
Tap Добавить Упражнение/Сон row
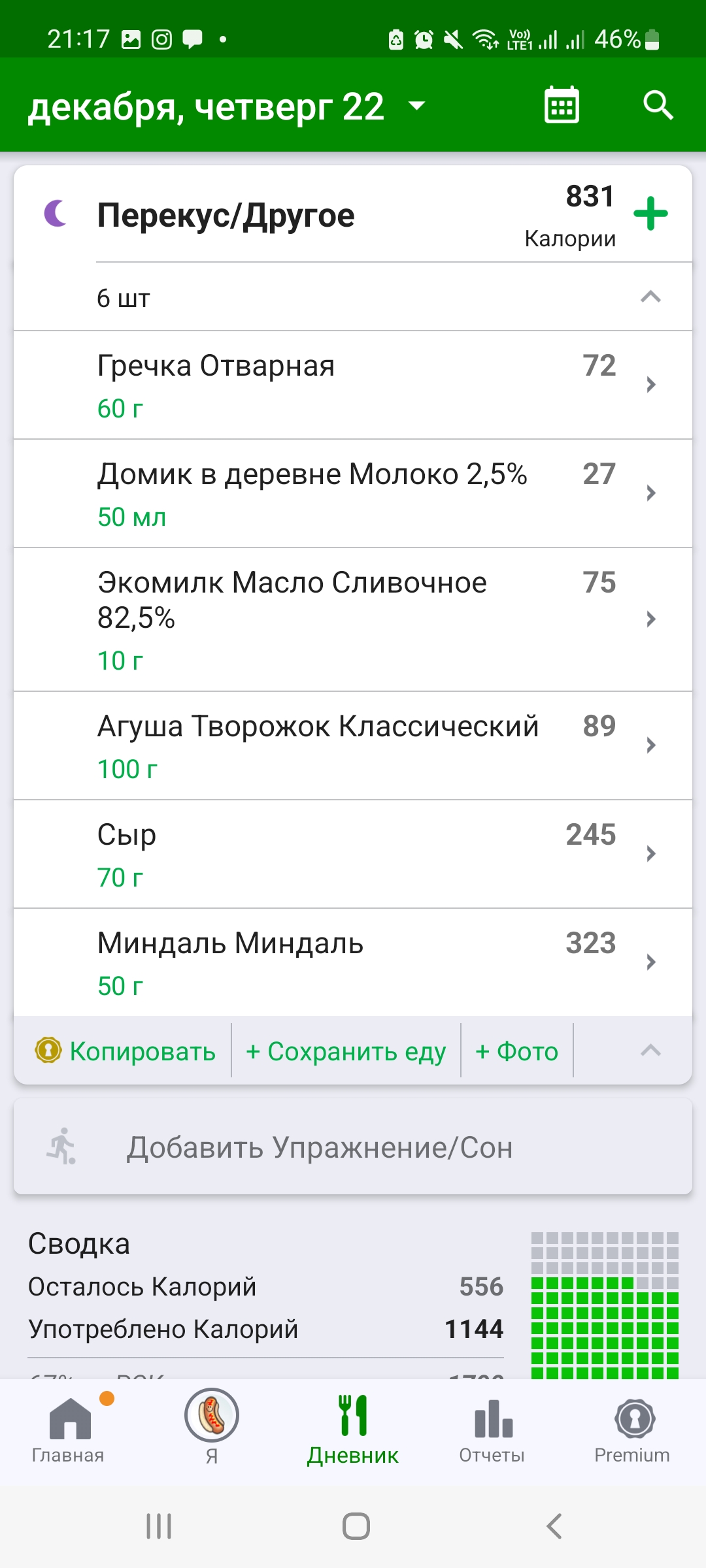[353, 1147]
